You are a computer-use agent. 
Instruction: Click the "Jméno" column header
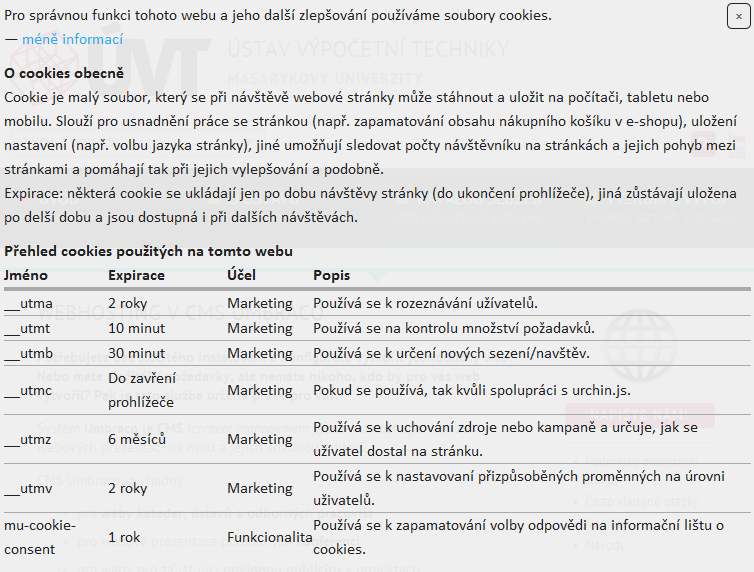pyautogui.click(x=26, y=275)
